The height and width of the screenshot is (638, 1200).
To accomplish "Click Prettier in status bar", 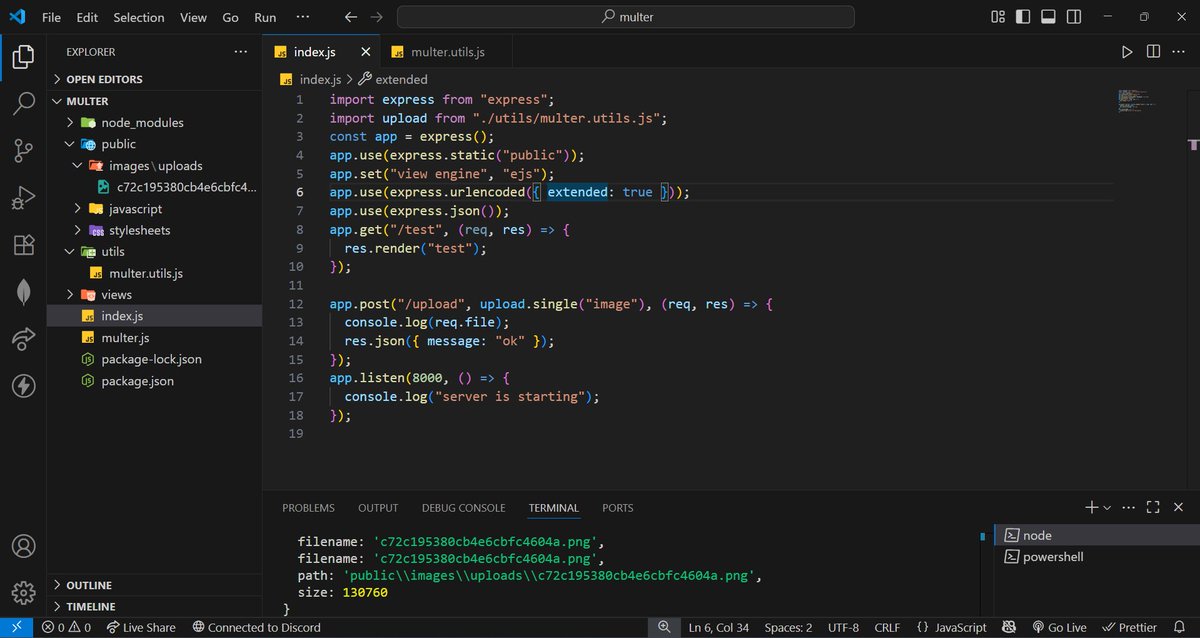I will [x=1128, y=627].
